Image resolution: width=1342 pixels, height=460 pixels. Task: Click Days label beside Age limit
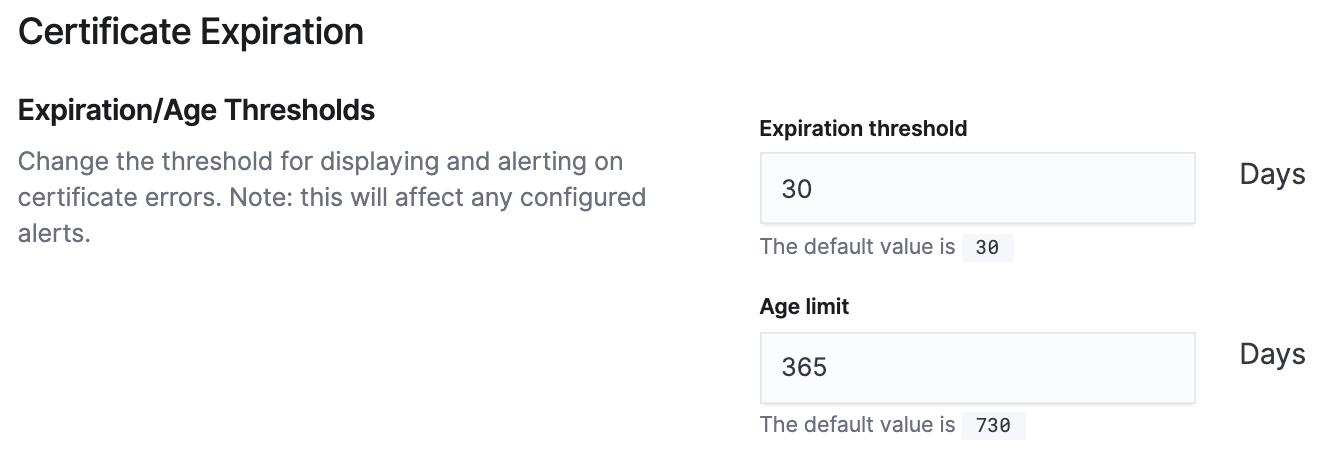tap(1272, 355)
